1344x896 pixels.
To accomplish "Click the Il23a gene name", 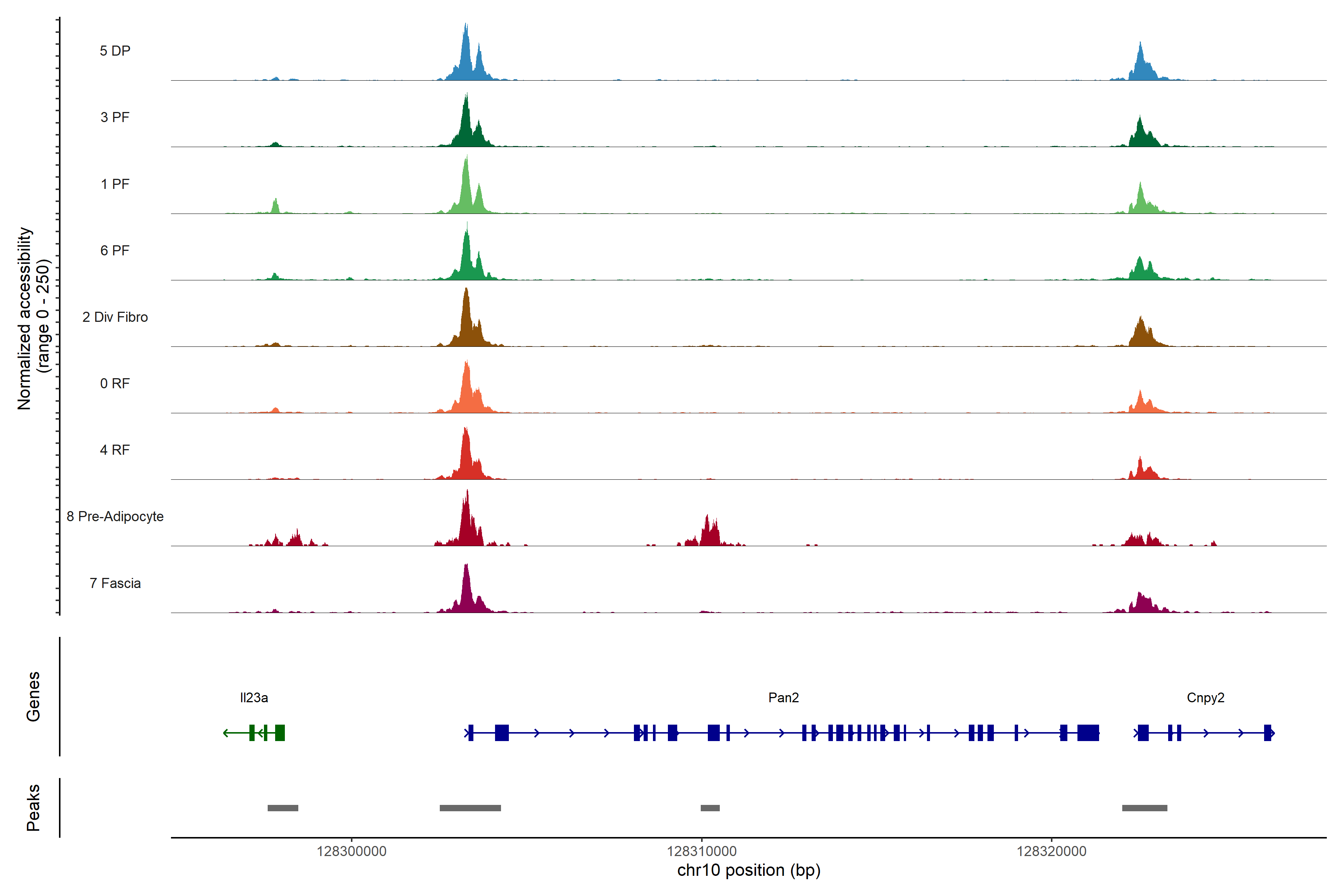I will point(254,697).
